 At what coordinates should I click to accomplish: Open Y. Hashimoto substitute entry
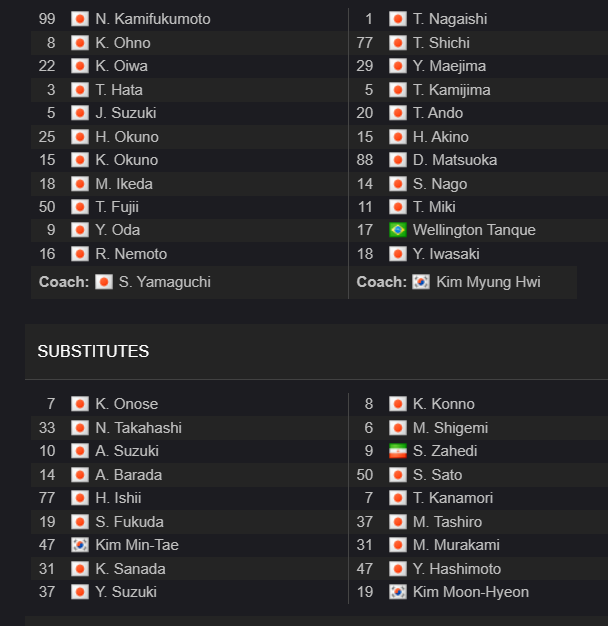click(457, 569)
